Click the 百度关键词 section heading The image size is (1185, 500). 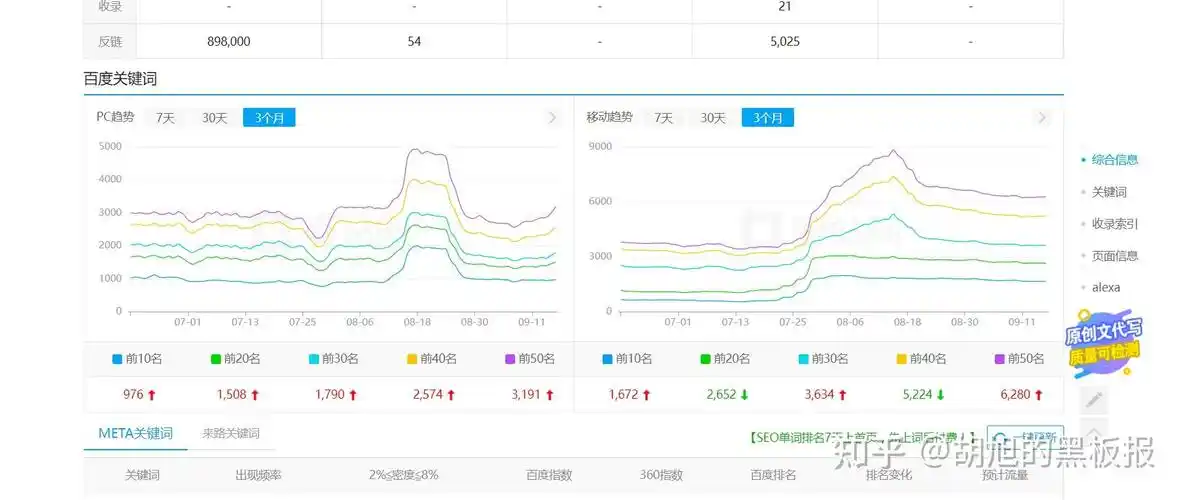[x=120, y=79]
